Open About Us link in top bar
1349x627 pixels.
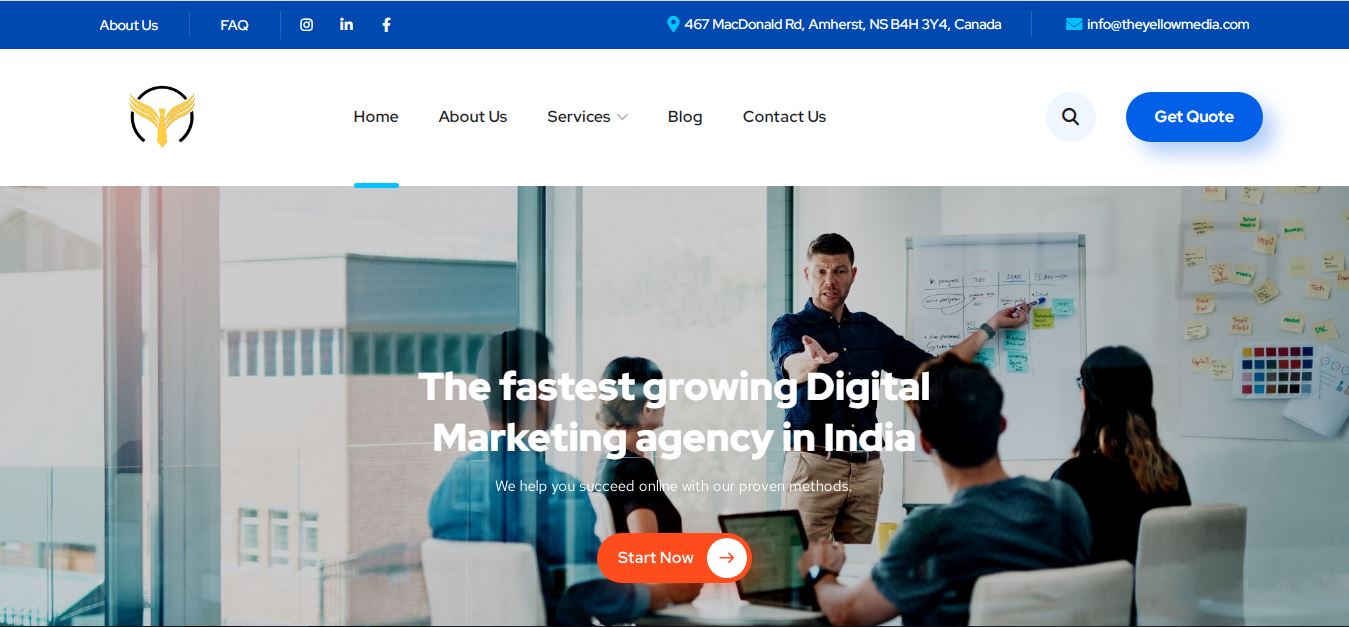pyautogui.click(x=129, y=25)
